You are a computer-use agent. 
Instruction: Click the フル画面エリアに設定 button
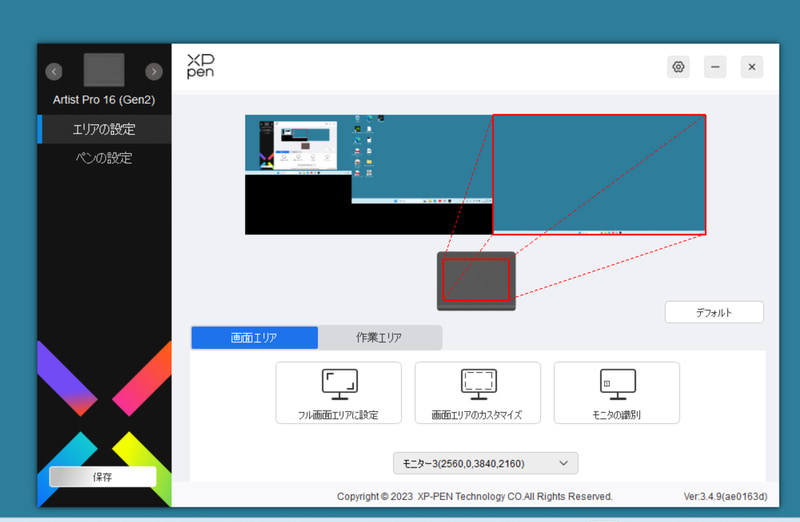[x=339, y=393]
